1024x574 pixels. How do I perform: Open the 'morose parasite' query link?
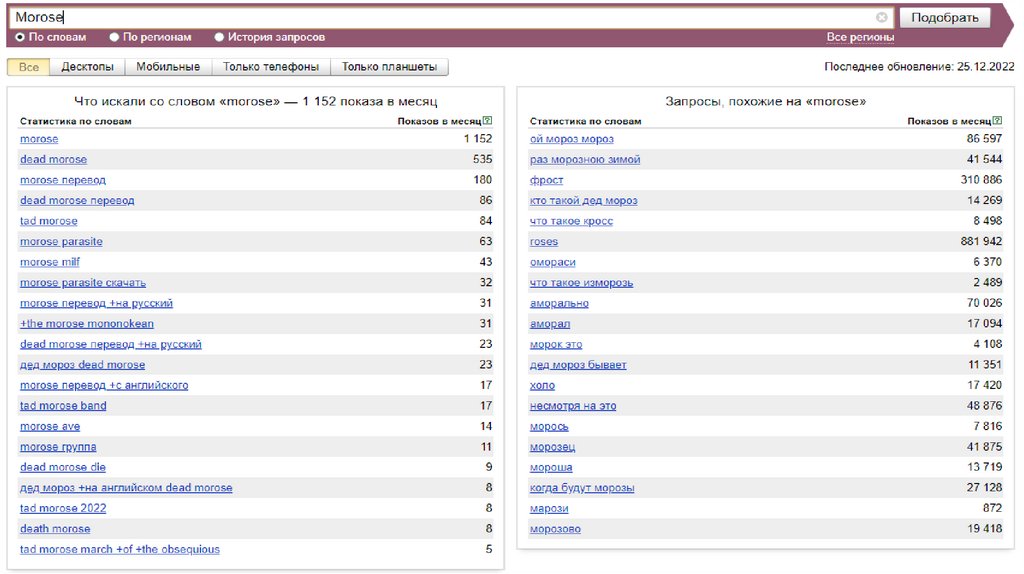[61, 241]
